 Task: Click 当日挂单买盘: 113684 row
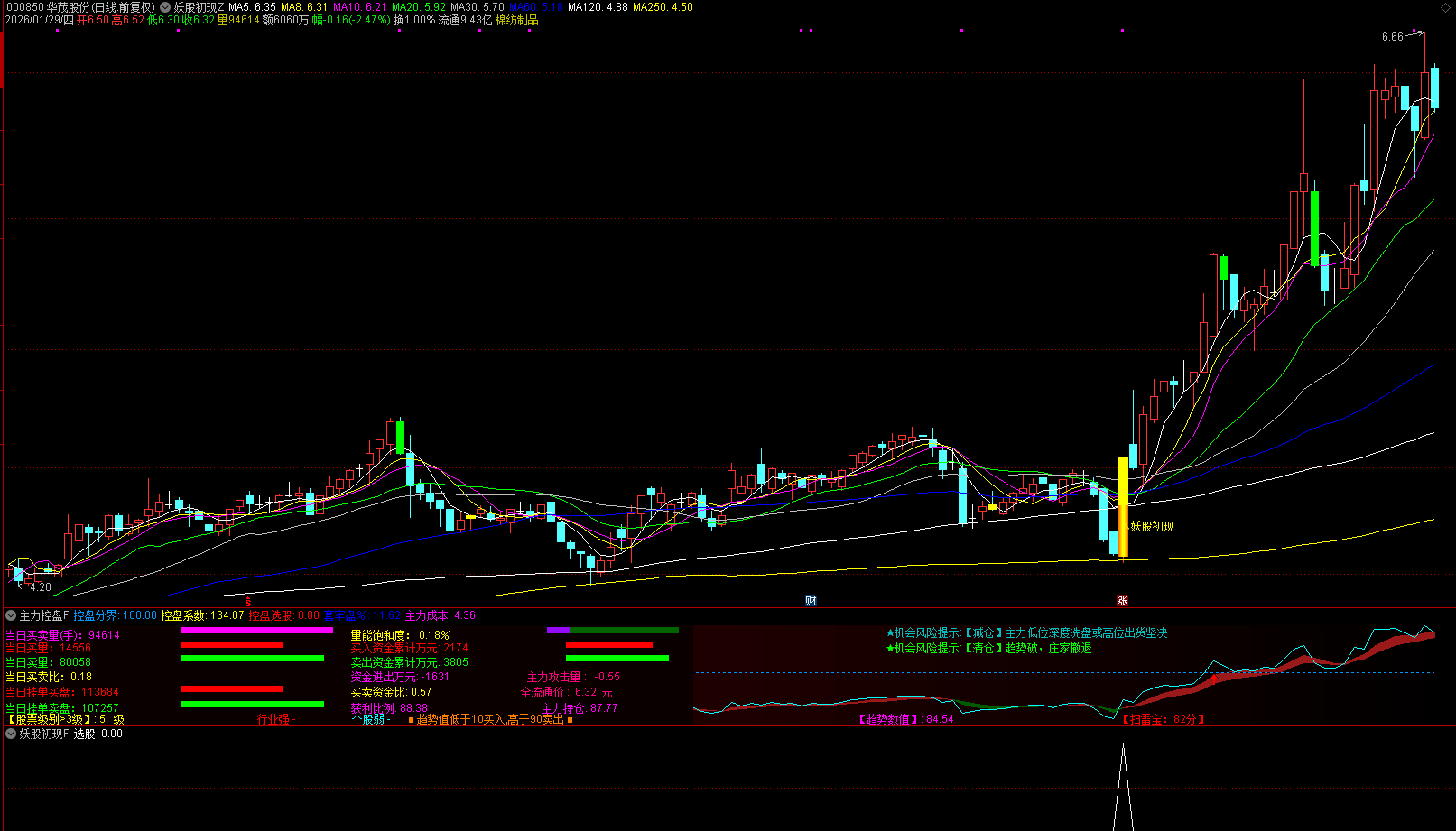pos(61,693)
